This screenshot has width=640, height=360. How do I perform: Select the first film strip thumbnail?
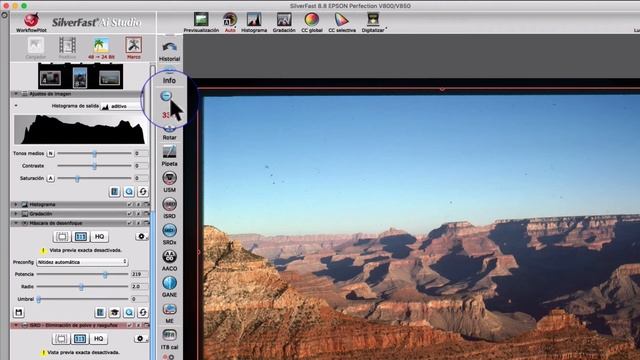(50, 78)
